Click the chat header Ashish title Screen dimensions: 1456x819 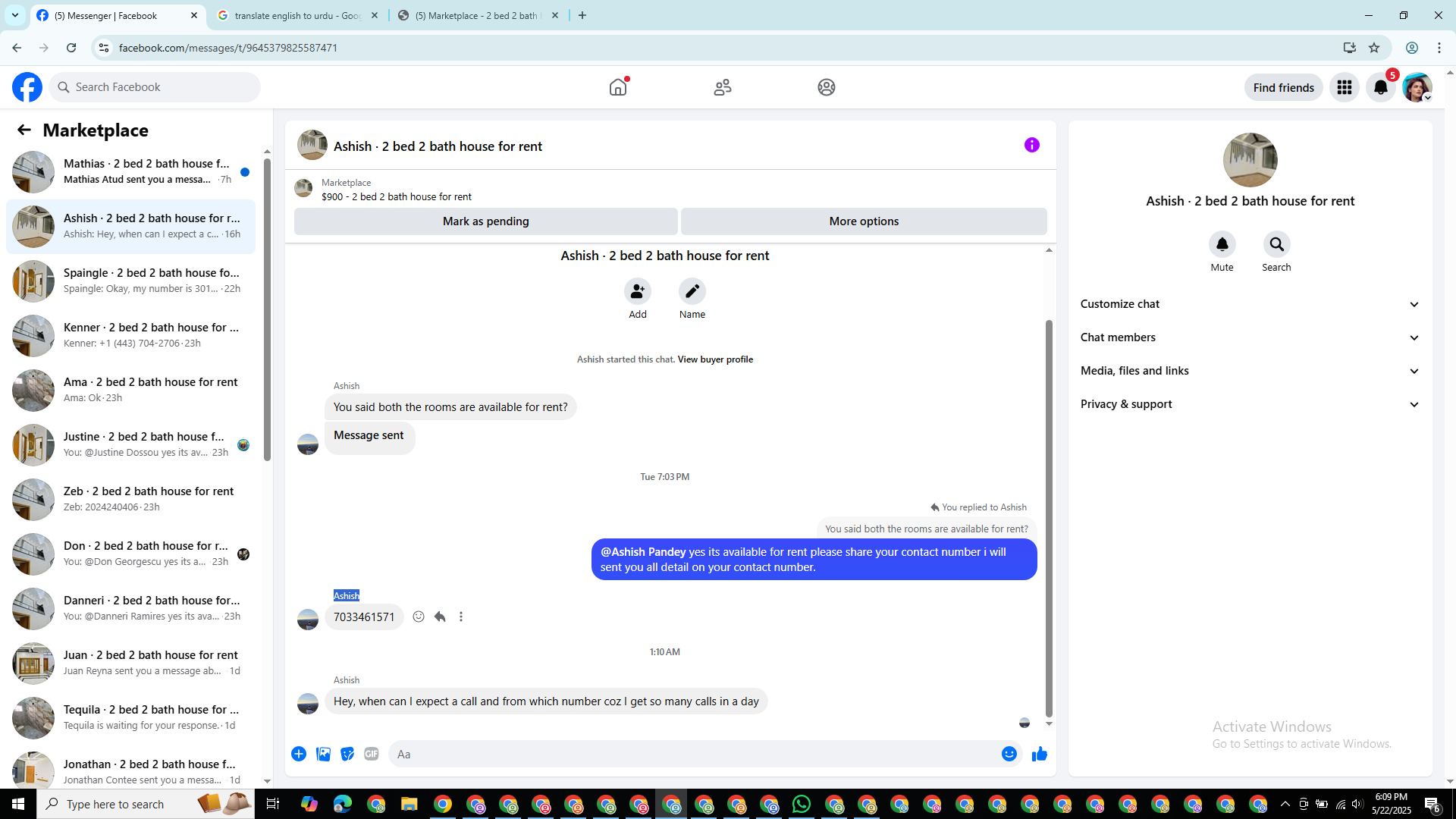point(438,146)
